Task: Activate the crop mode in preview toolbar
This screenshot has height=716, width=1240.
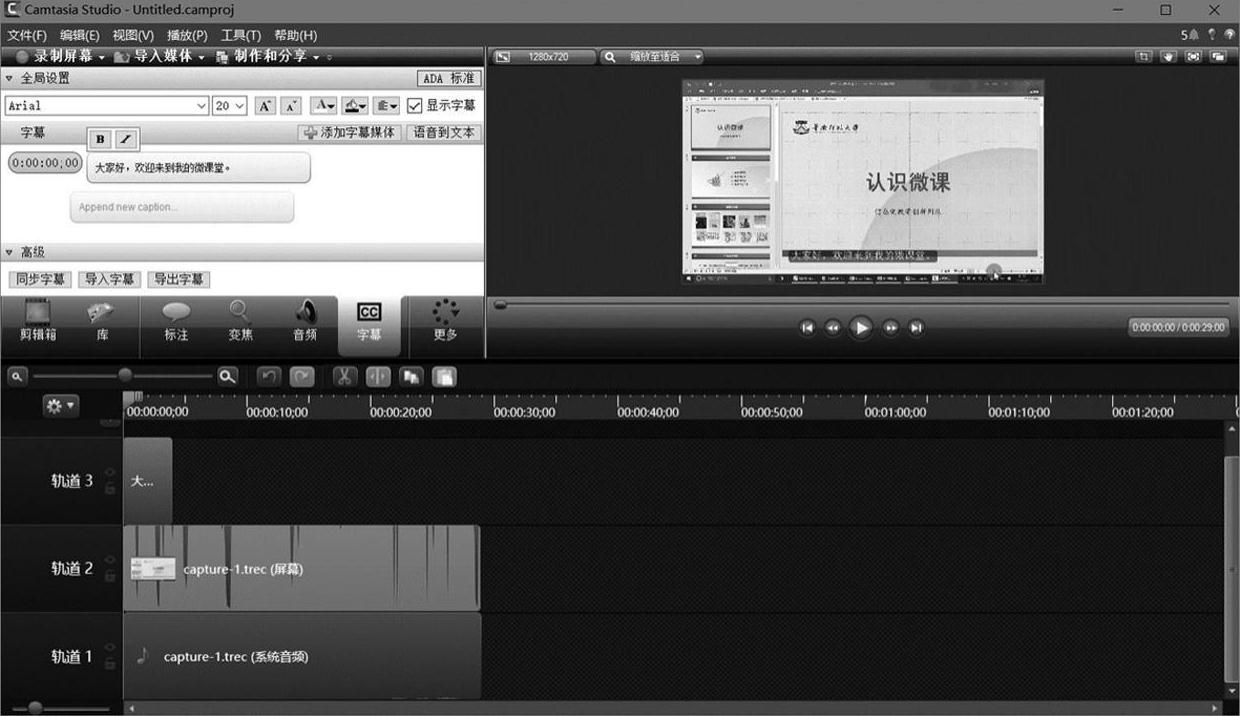Action: click(1143, 57)
